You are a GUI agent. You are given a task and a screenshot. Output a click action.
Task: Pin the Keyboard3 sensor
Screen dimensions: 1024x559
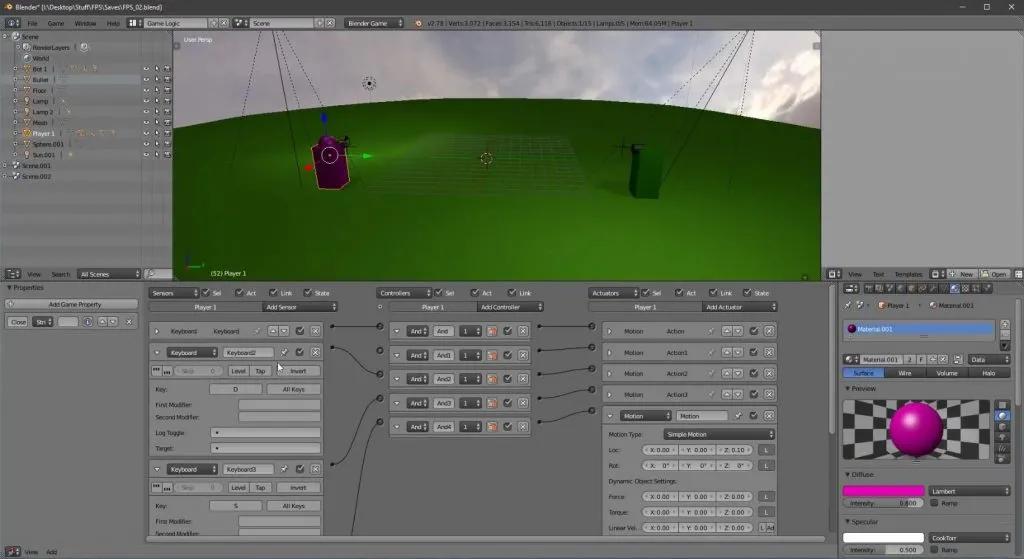tap(284, 469)
